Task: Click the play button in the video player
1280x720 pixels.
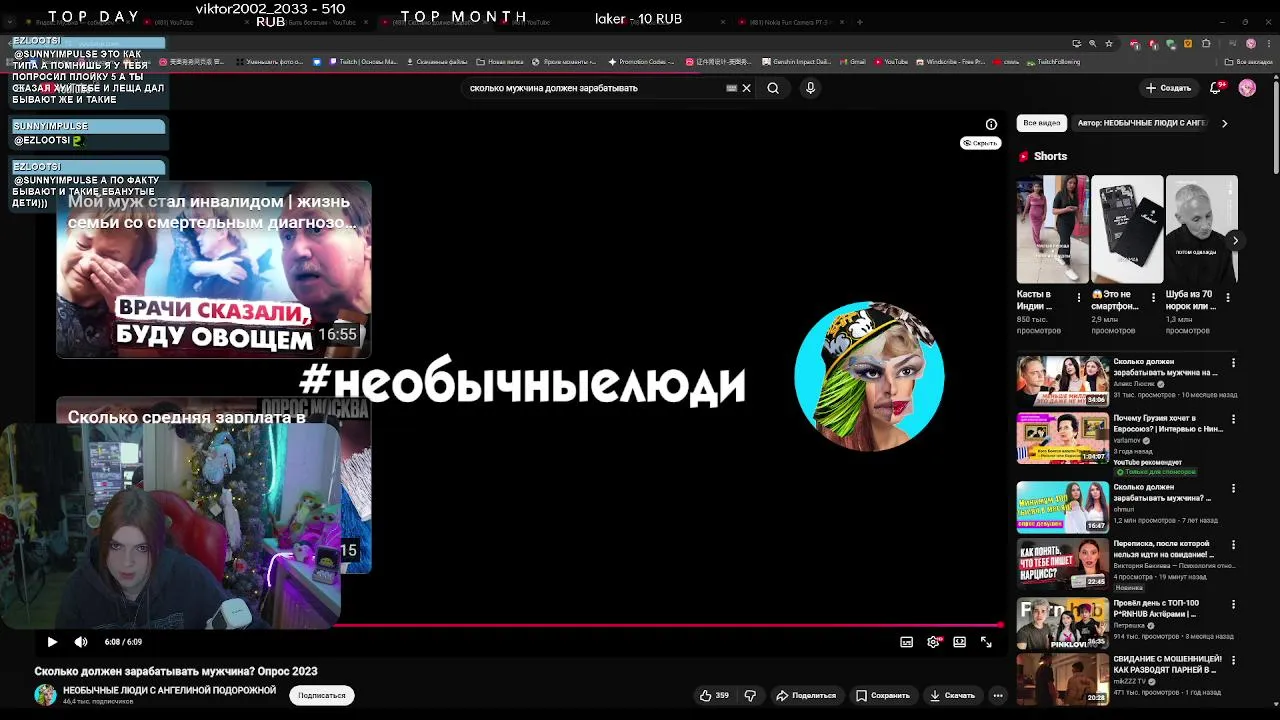Action: [52, 642]
